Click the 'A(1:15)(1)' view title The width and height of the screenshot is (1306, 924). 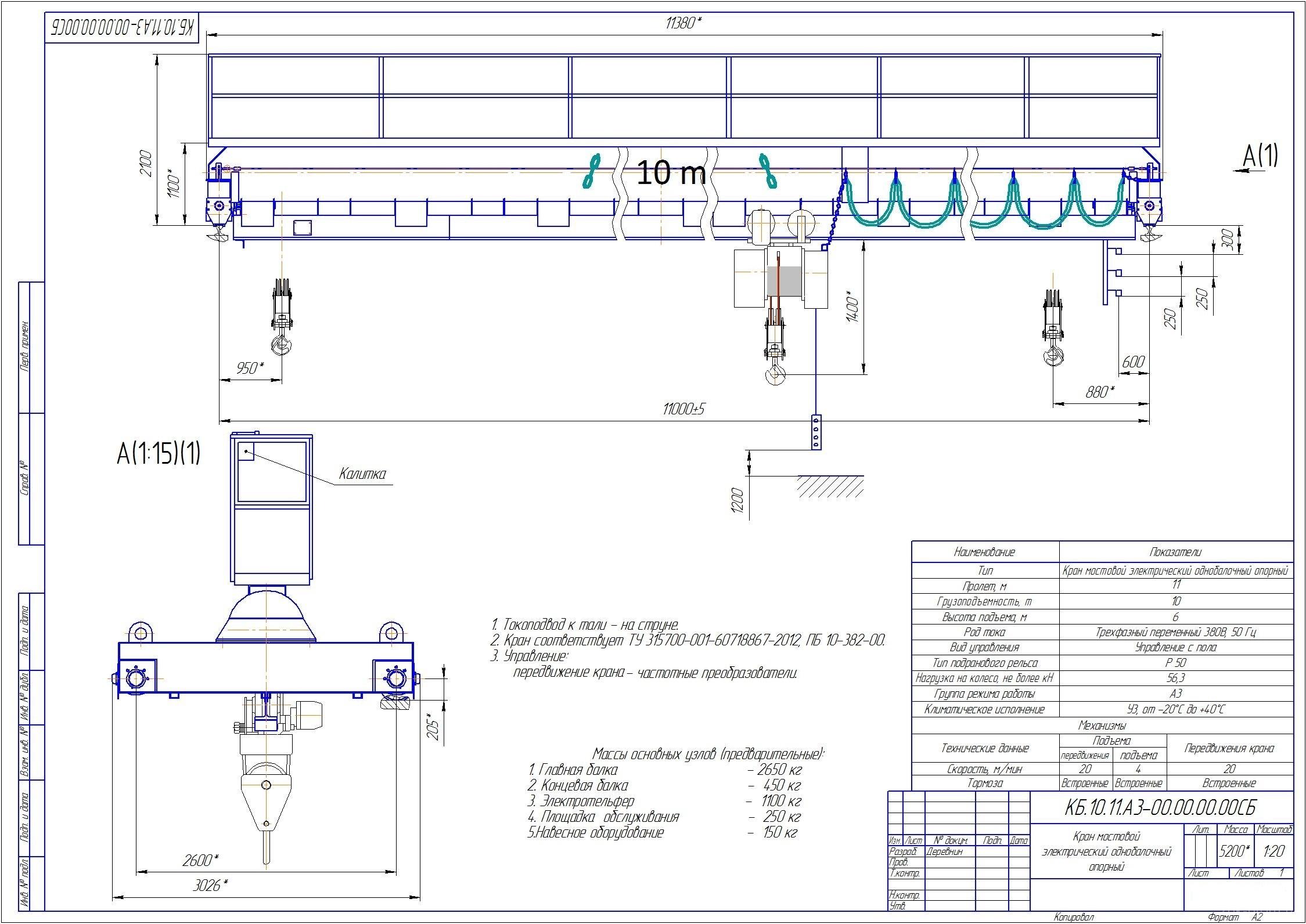tap(159, 453)
